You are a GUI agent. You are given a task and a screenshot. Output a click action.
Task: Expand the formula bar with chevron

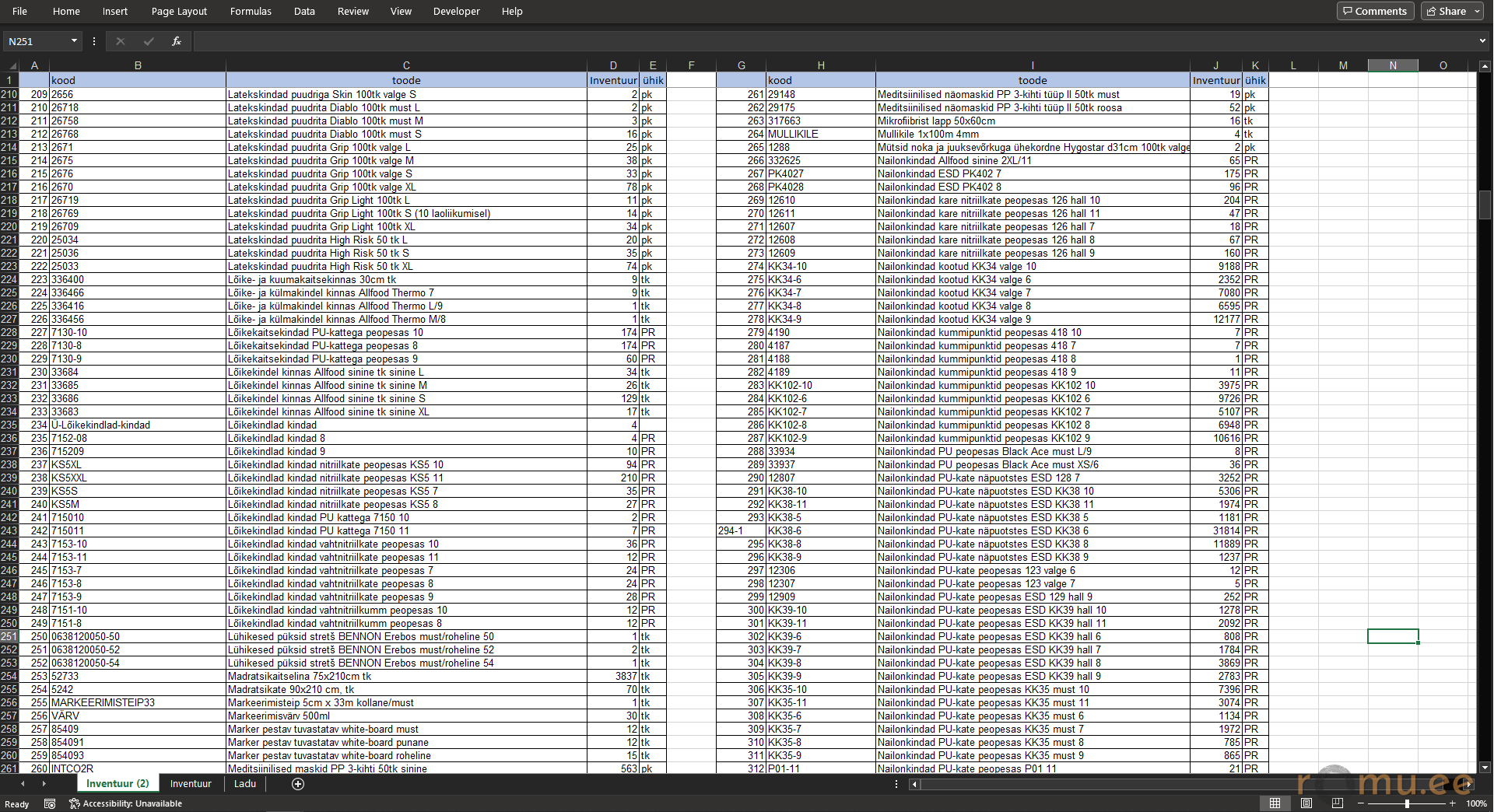1482,41
